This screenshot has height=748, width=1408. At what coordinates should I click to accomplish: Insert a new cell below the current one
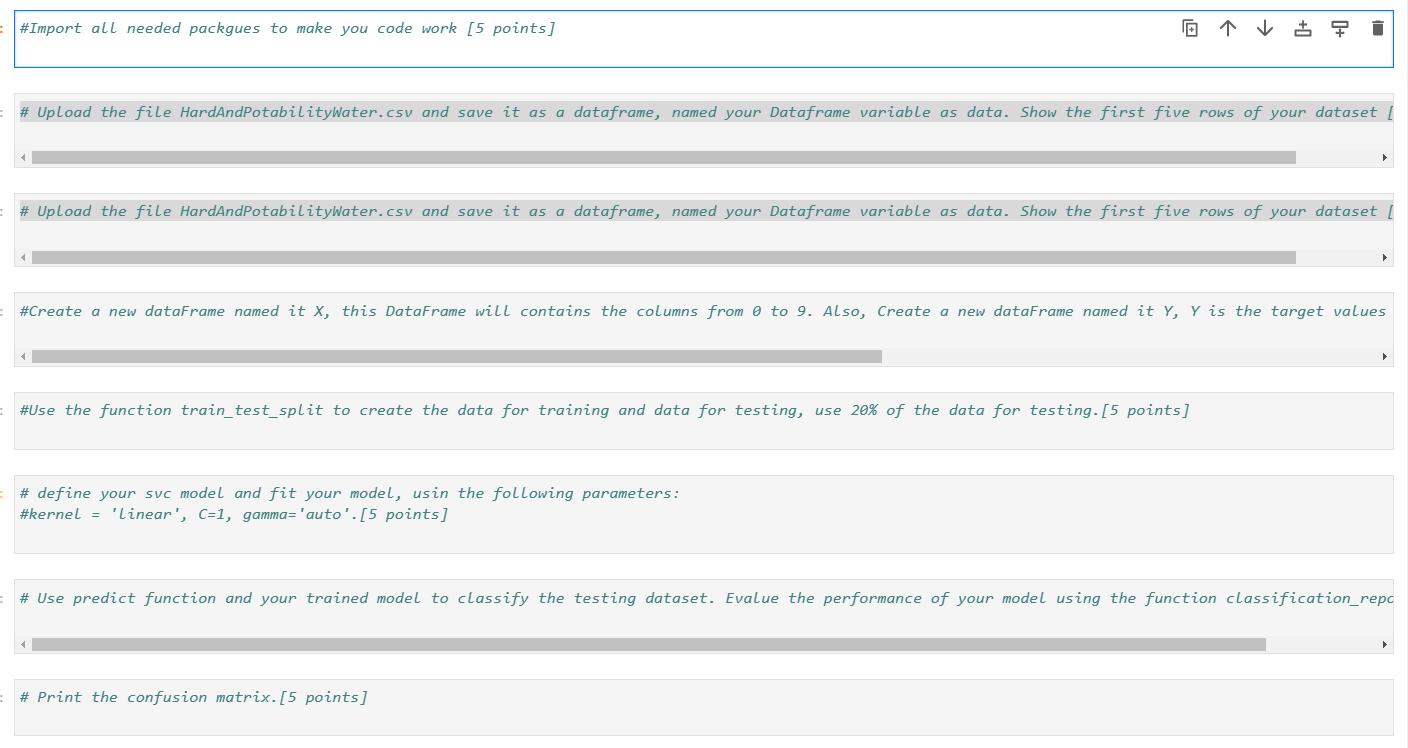1339,28
